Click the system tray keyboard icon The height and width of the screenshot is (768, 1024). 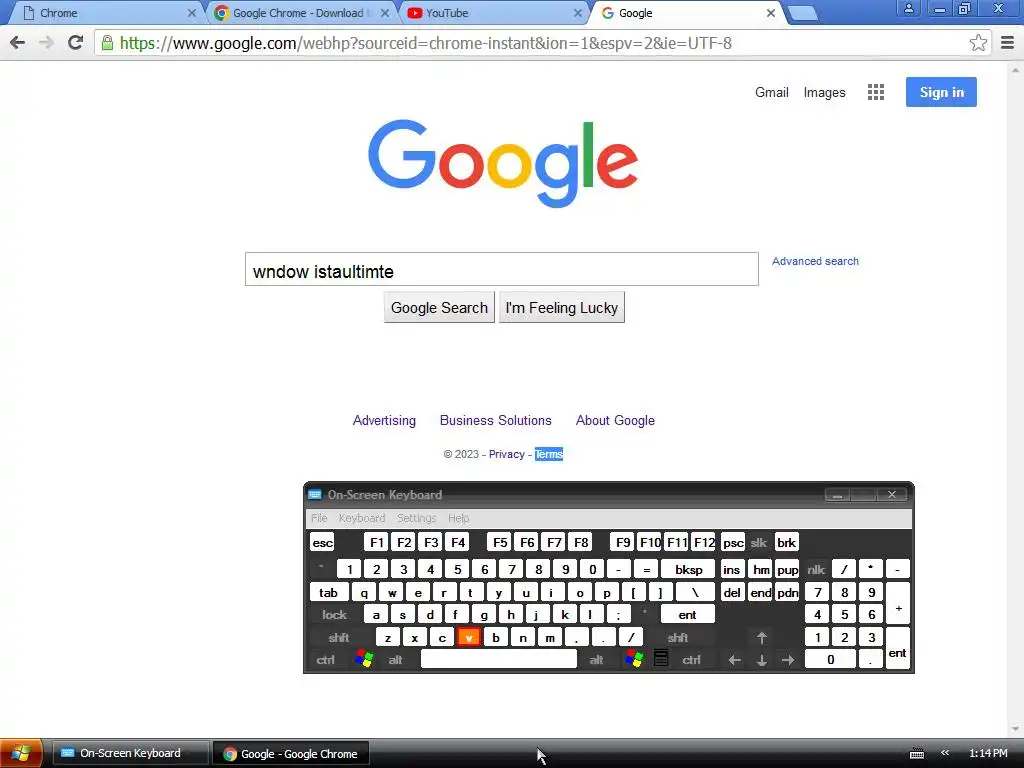coord(917,754)
